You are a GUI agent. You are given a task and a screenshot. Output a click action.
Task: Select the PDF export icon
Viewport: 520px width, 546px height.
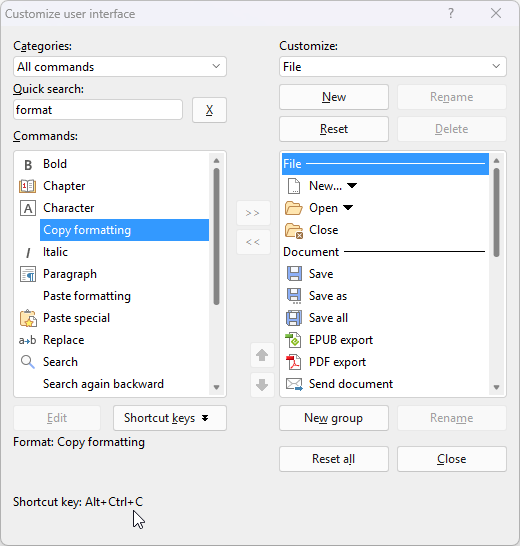click(293, 362)
